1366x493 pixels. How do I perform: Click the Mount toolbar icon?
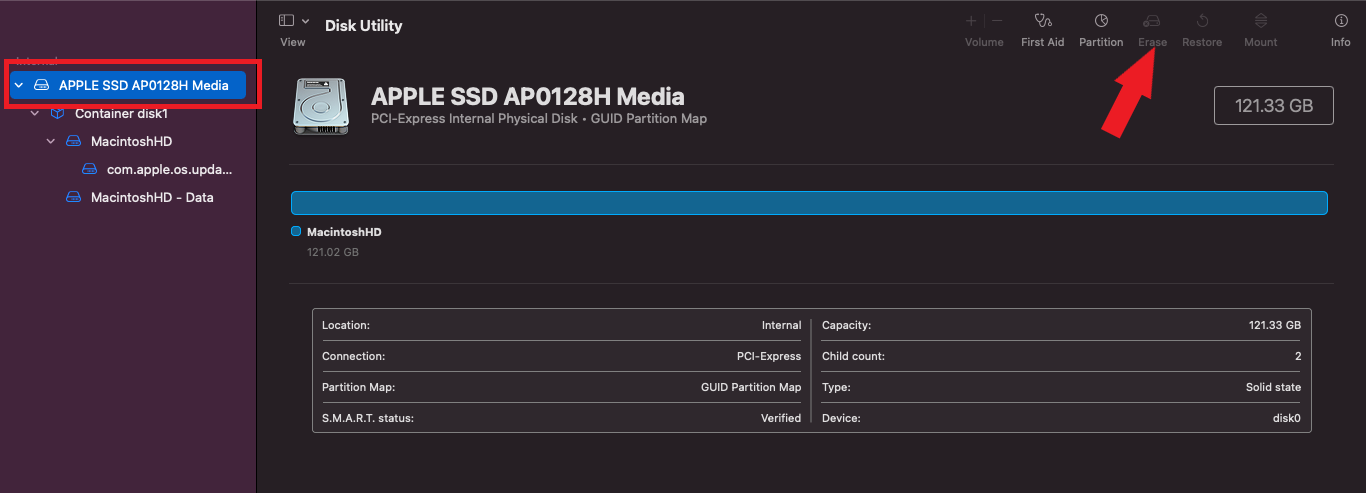pos(1260,21)
